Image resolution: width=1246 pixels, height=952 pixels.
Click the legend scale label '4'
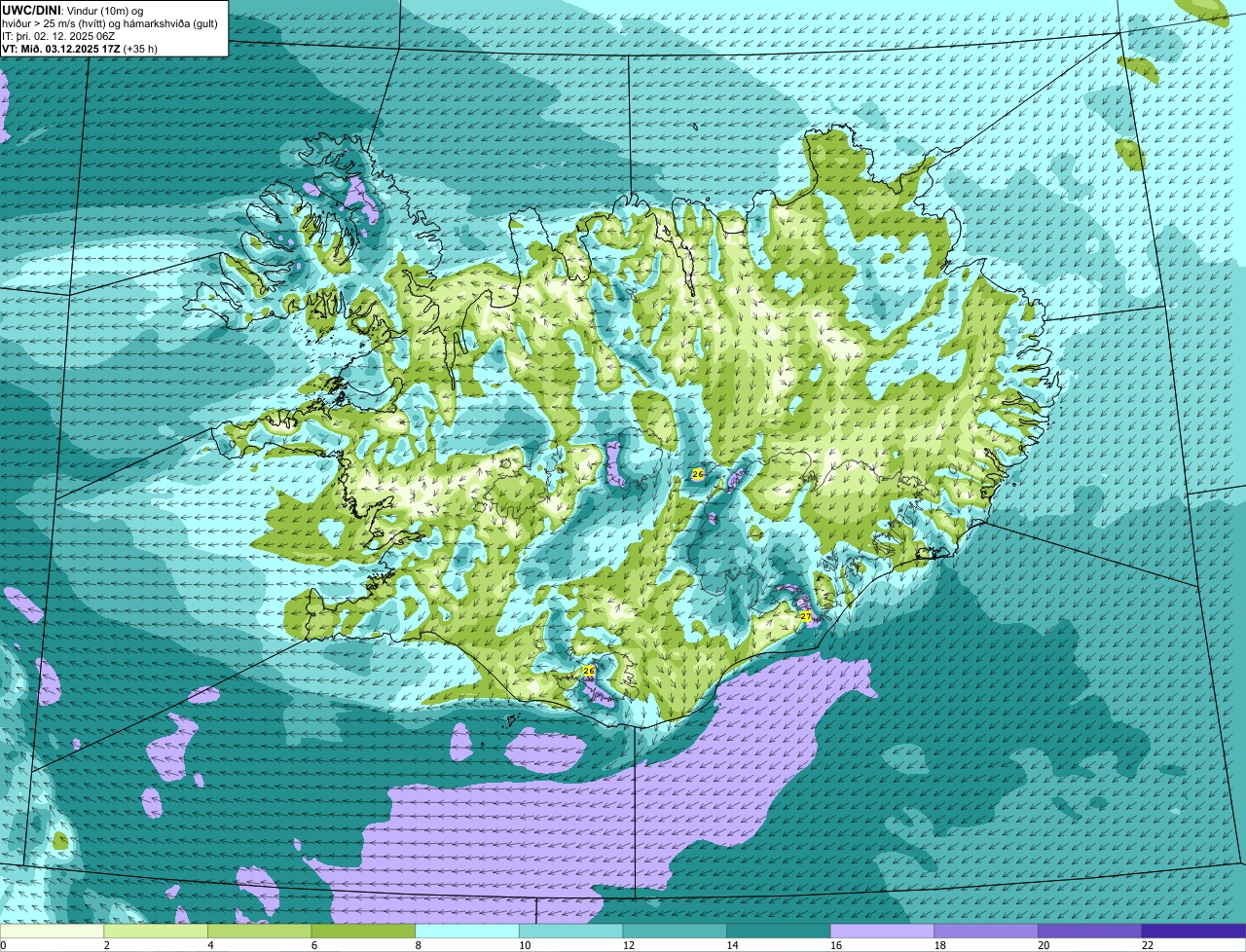point(210,945)
